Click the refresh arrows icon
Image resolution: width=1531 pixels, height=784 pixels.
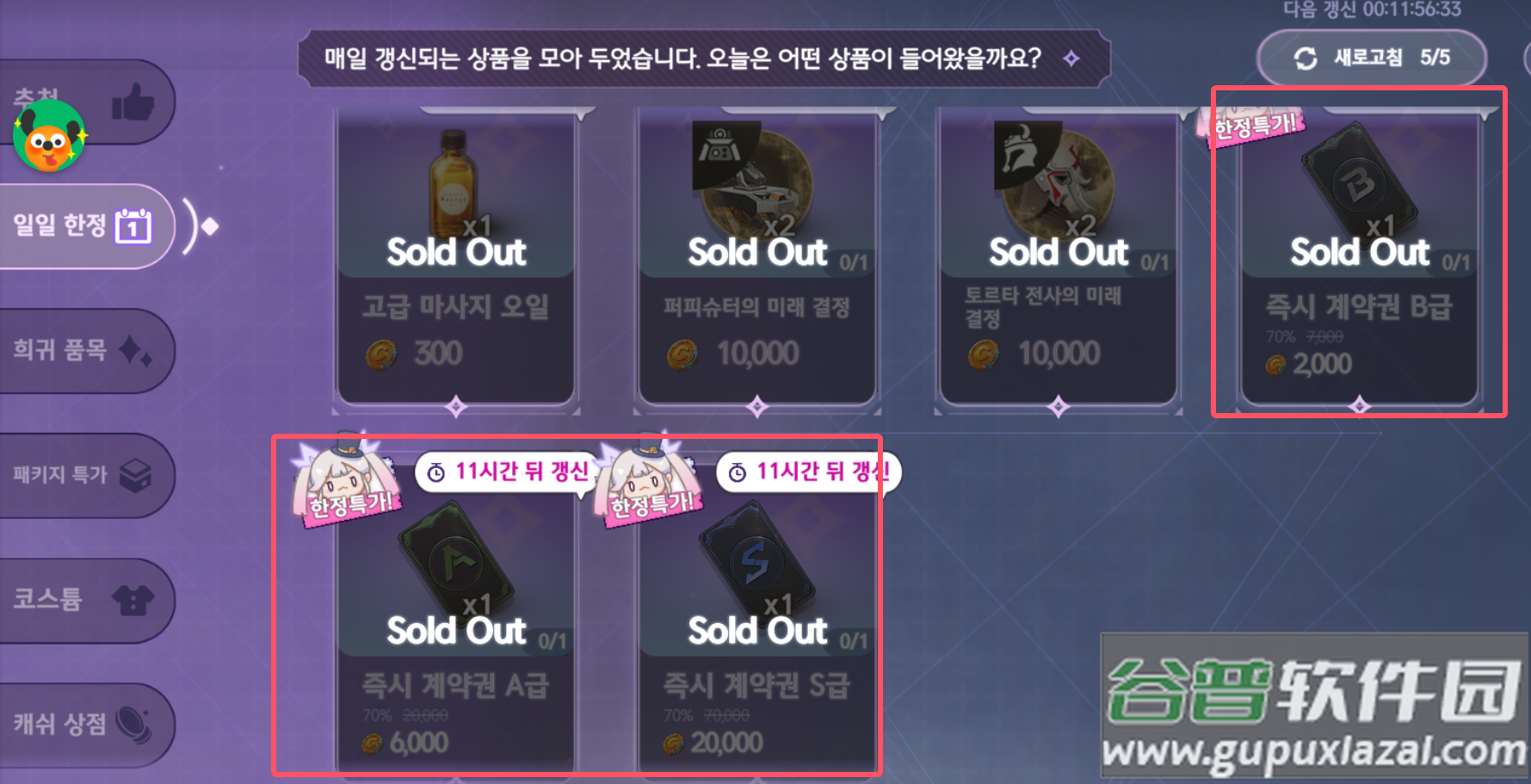[x=1306, y=59]
